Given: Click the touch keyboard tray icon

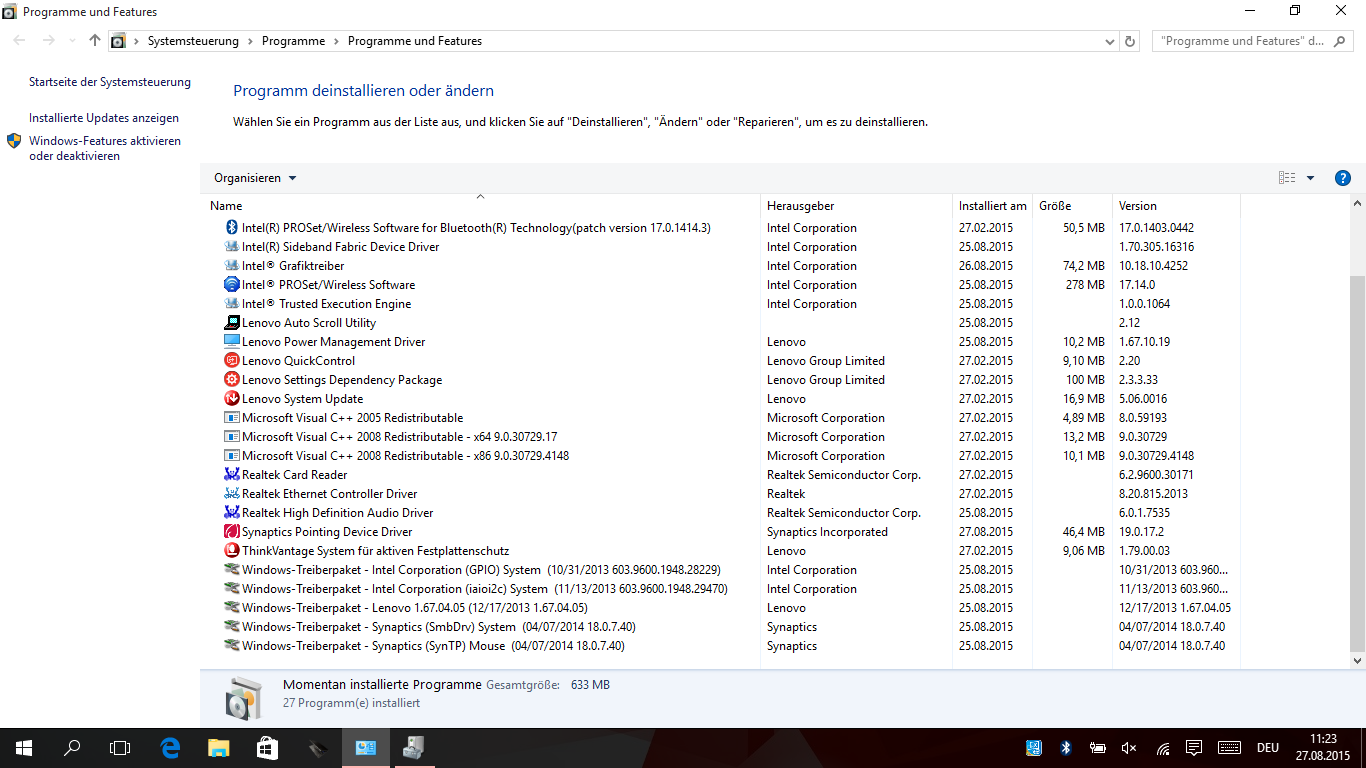Looking at the screenshot, I should tap(1230, 747).
